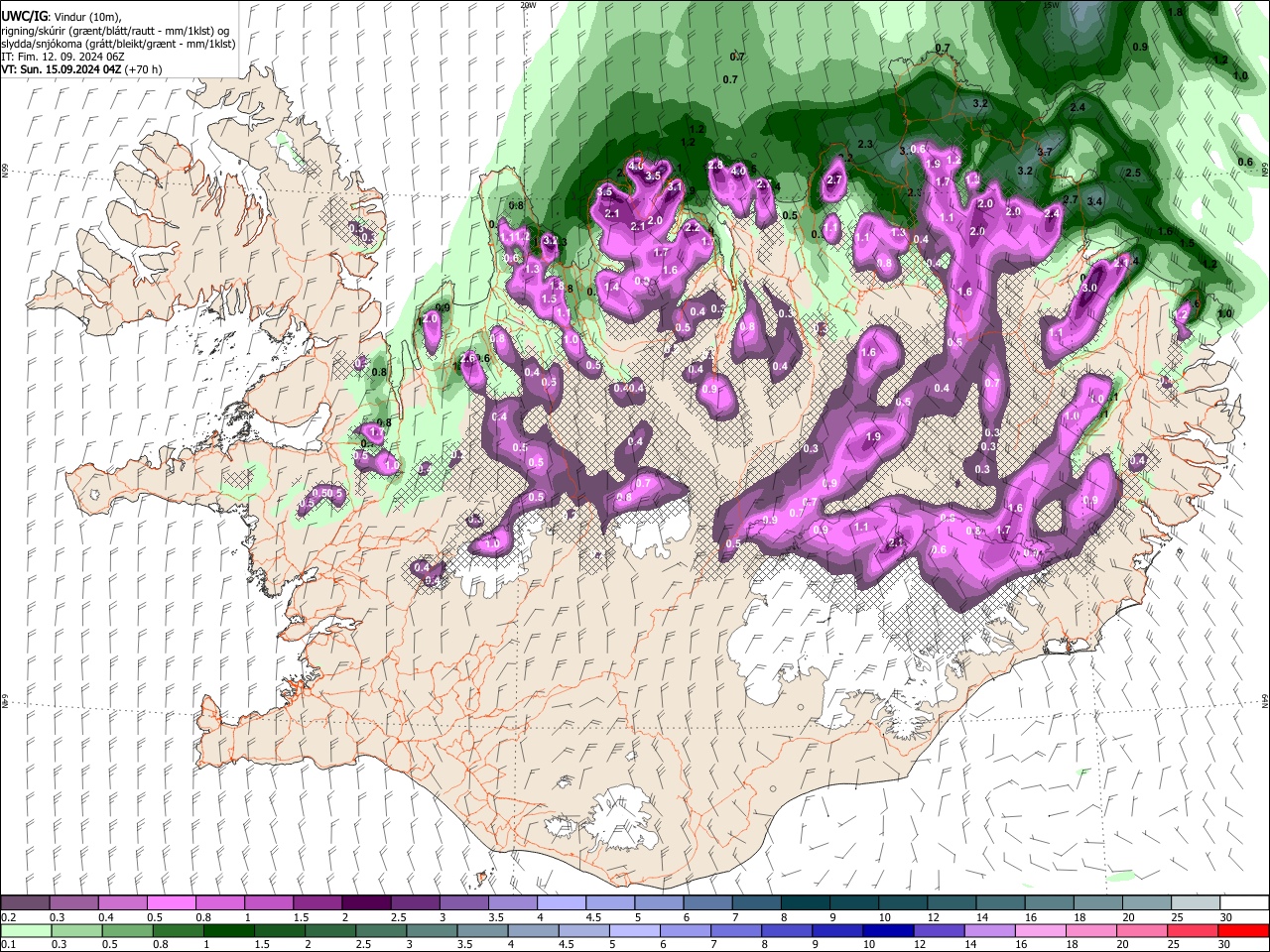The image size is (1270, 952).
Task: Pick lower legend swatch between 25 and 30
Action: coord(1194,931)
